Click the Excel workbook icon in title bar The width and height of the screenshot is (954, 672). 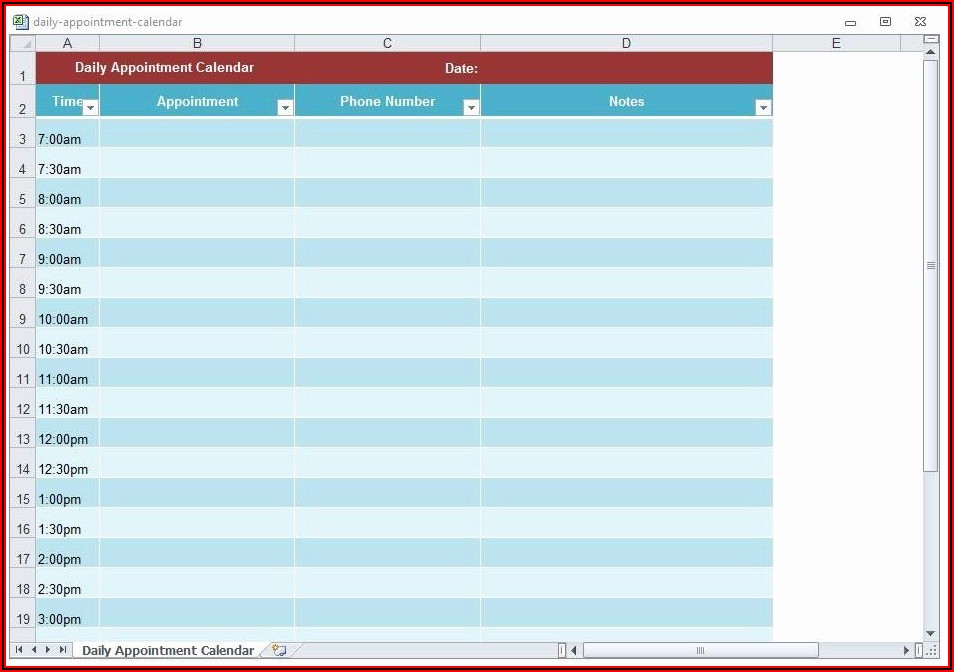(20, 21)
